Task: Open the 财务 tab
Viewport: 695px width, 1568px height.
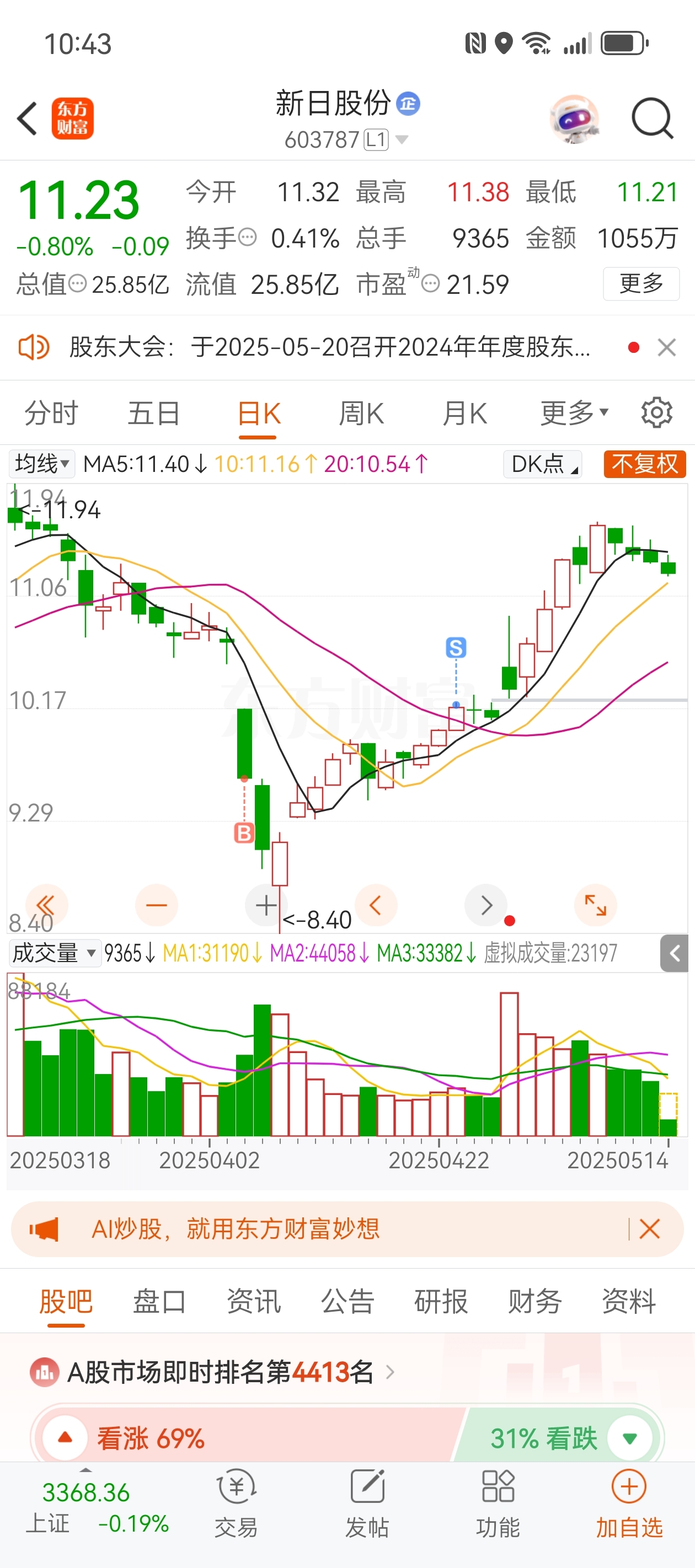Action: pyautogui.click(x=535, y=1301)
